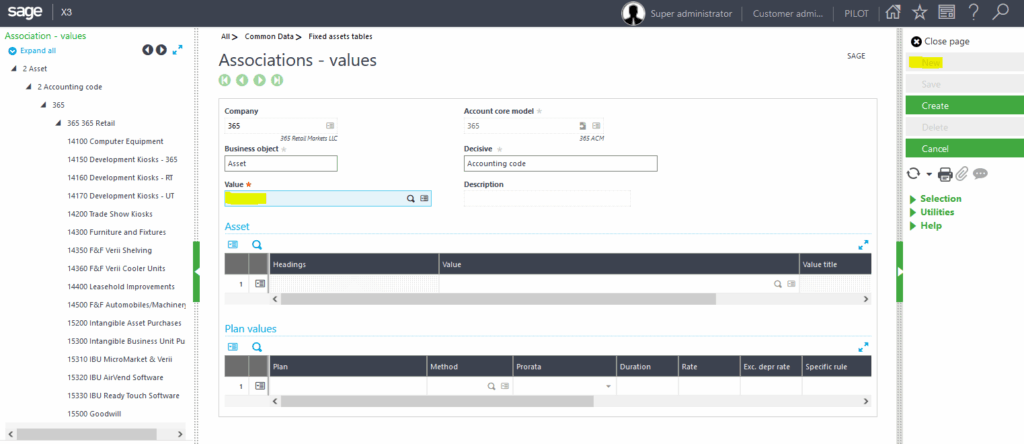Maximize the Asset grid section
Viewport: 1024px width, 444px height.
point(863,244)
